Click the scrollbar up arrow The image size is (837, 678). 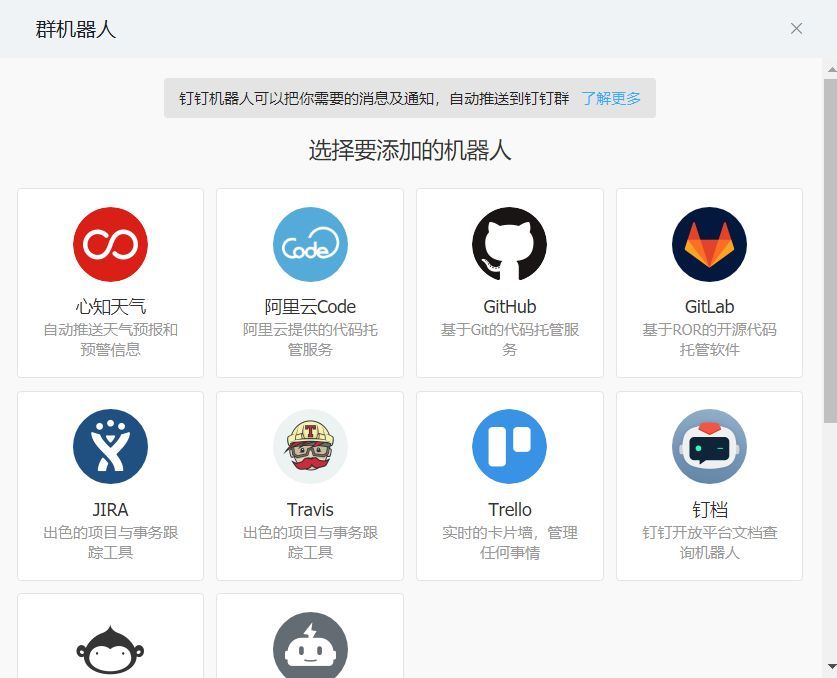(831, 69)
